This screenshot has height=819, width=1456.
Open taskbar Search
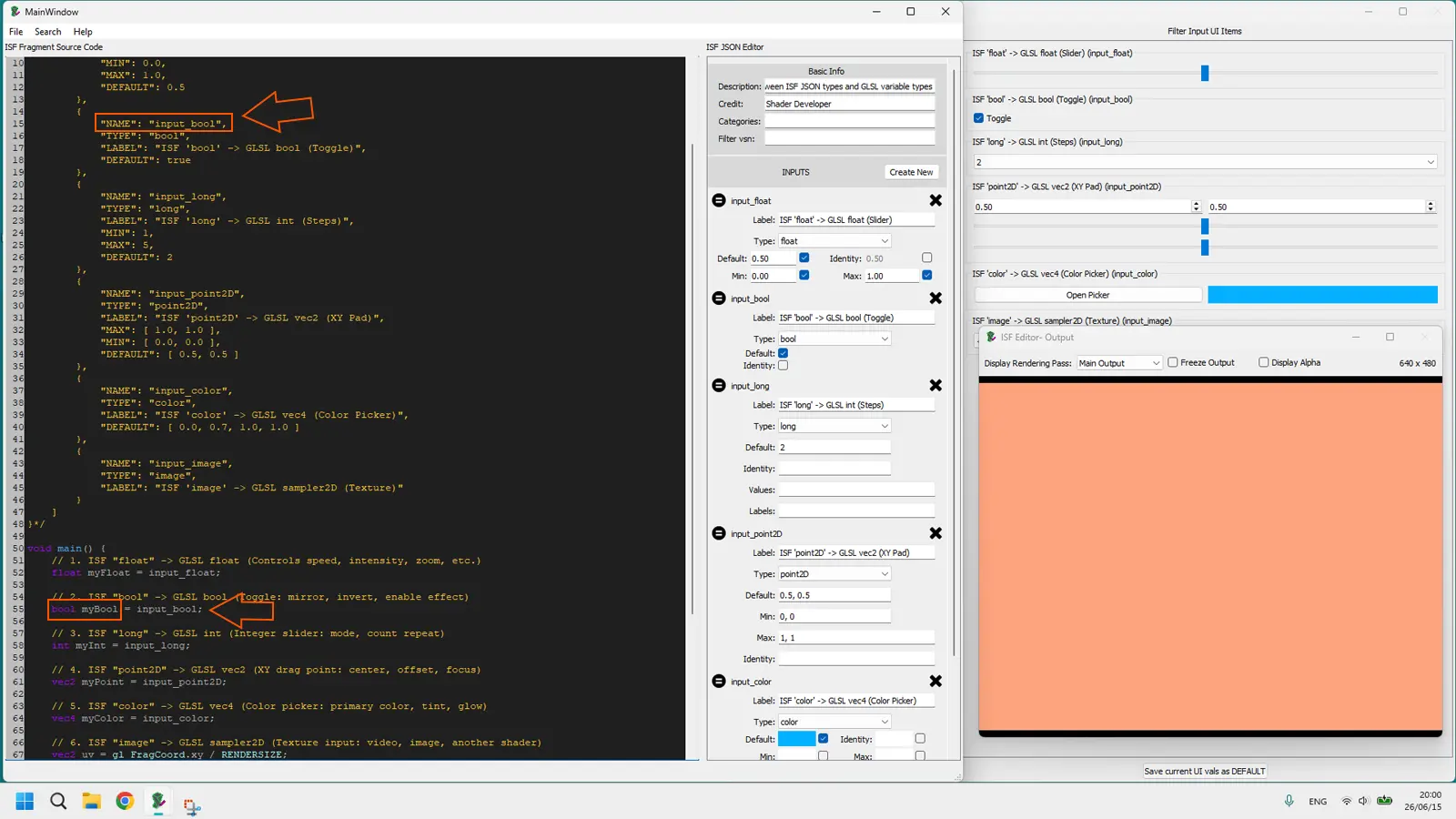pyautogui.click(x=58, y=801)
